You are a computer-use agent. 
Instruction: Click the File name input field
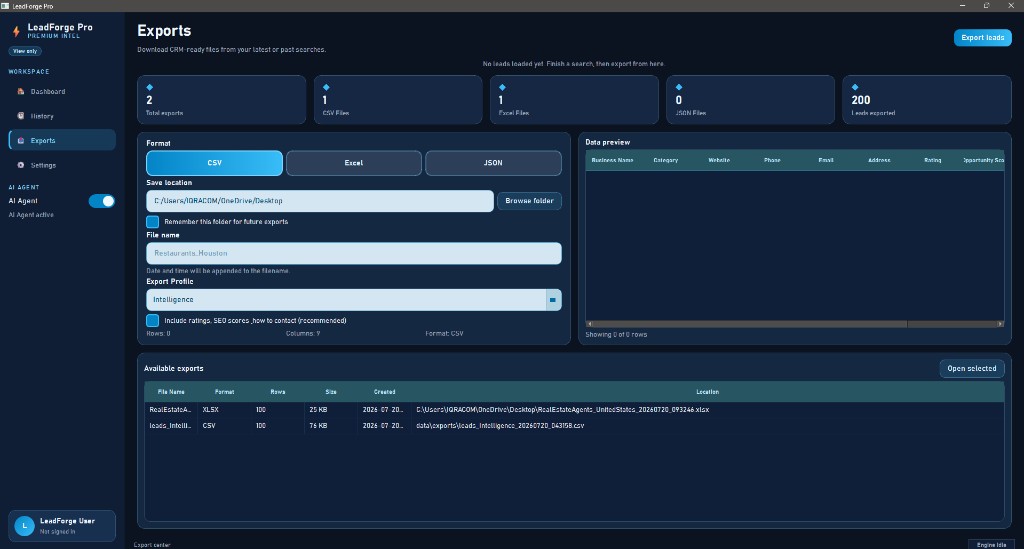353,253
